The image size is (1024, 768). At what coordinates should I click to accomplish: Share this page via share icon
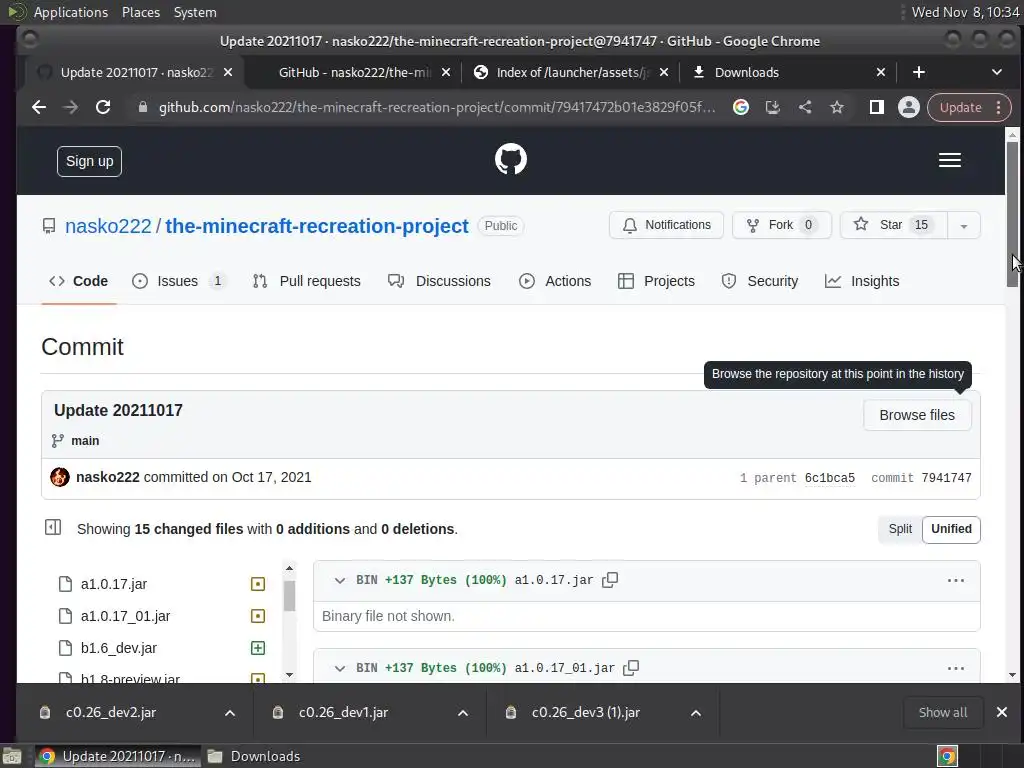coord(805,107)
